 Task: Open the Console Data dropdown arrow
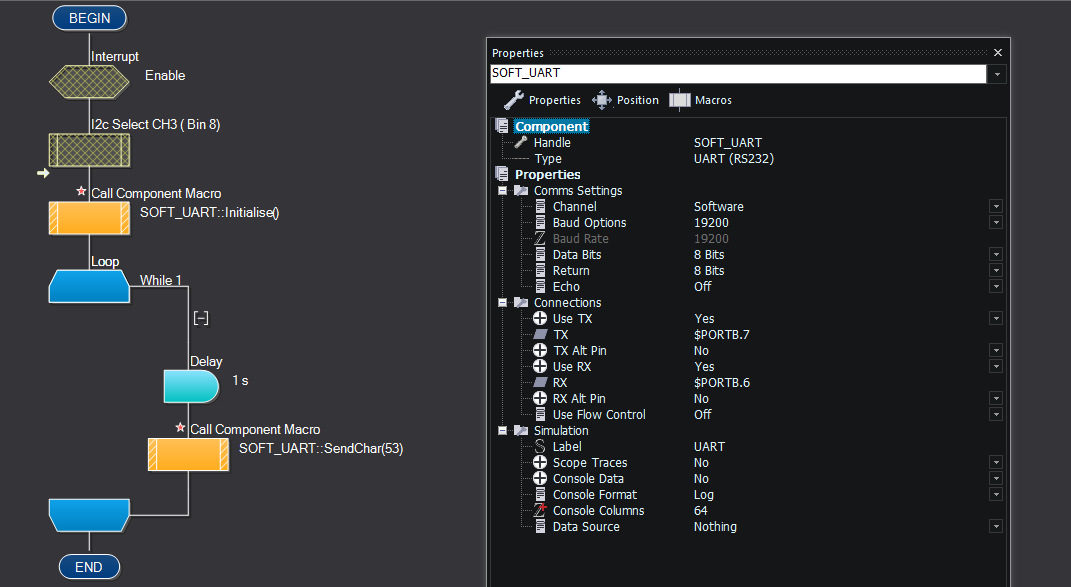tap(996, 478)
